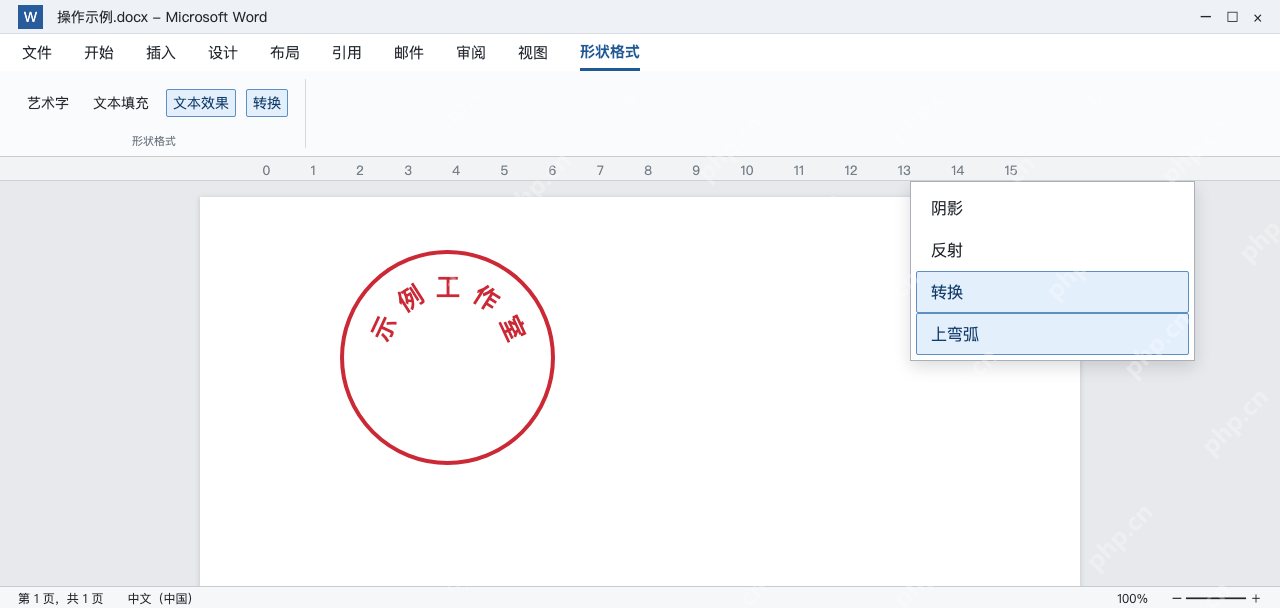
Task: Click the 第 1 页，共 1 页 status
Action: tap(60, 598)
